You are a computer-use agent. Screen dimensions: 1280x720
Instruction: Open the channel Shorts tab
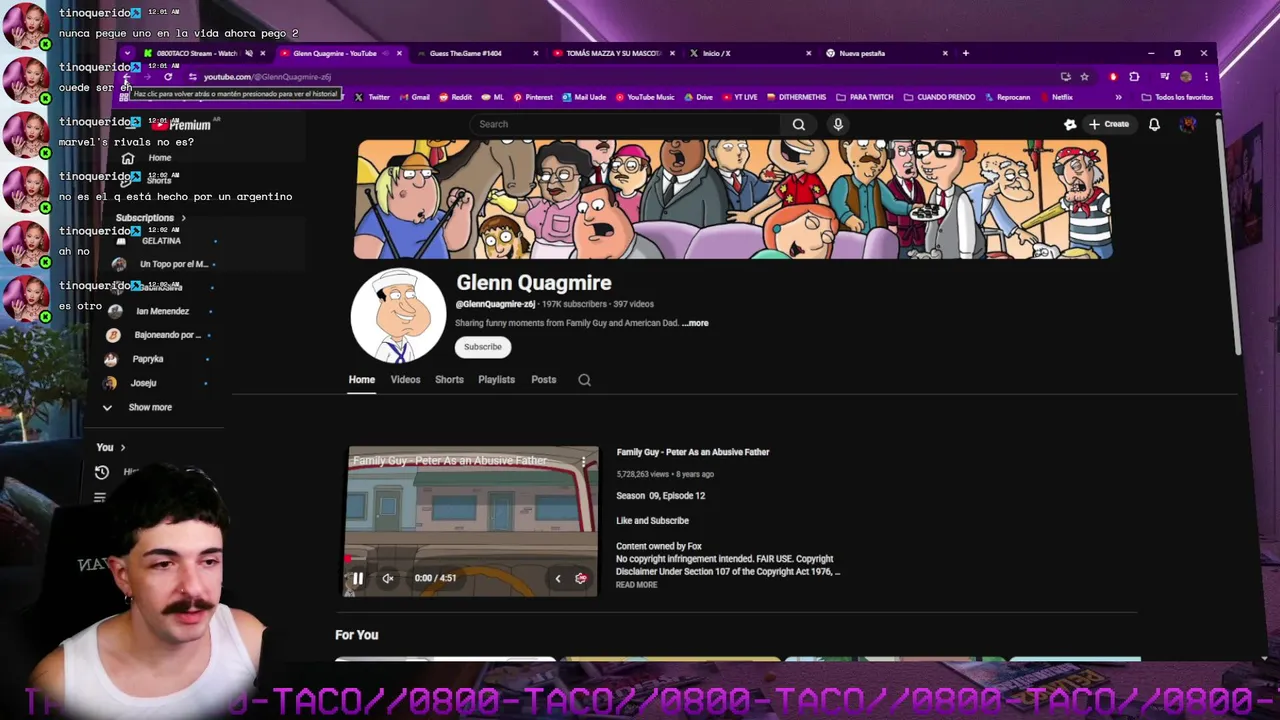coord(449,380)
